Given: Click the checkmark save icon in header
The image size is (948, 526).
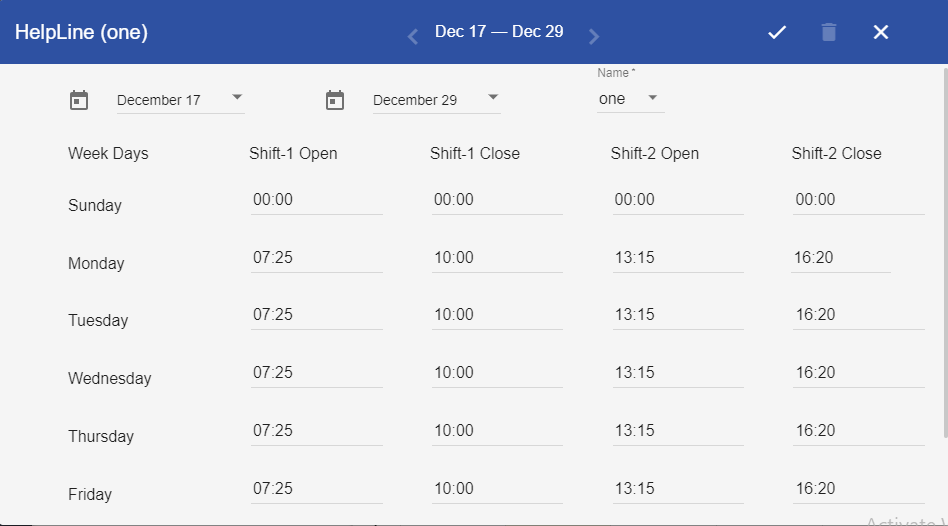Looking at the screenshot, I should tap(777, 33).
